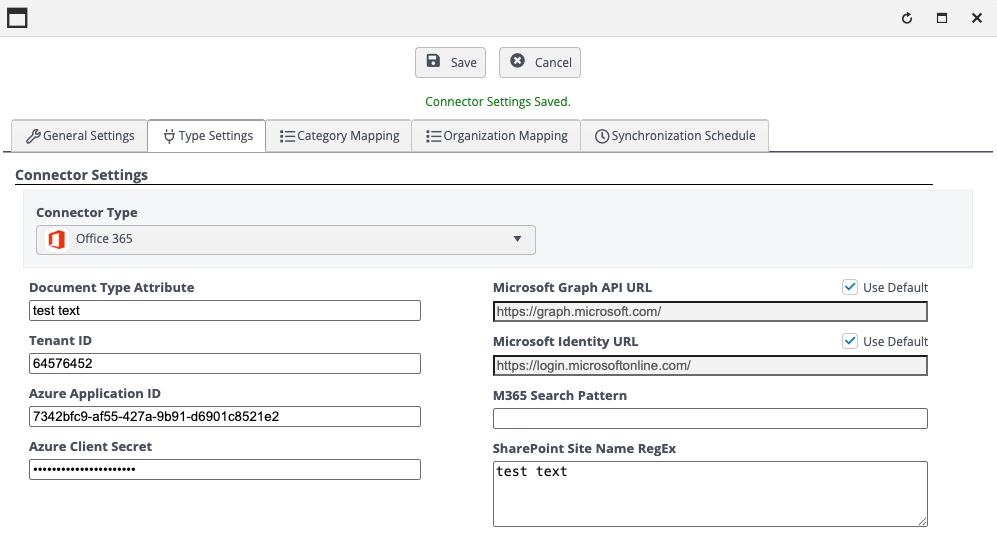Open the Synchronization Schedule tab
Viewport: 997px width, 559px height.
[675, 135]
